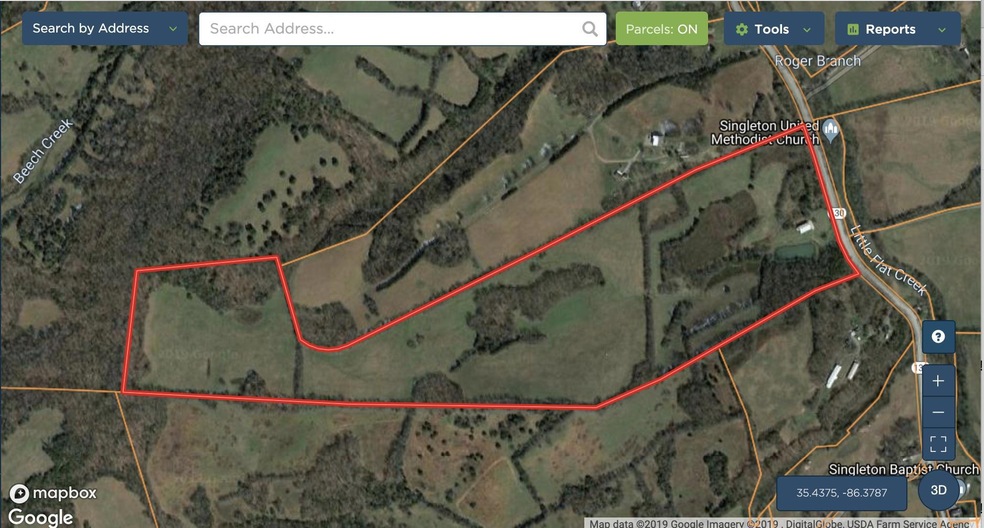The height and width of the screenshot is (528, 984).
Task: Open the Reports menu
Action: tap(897, 29)
